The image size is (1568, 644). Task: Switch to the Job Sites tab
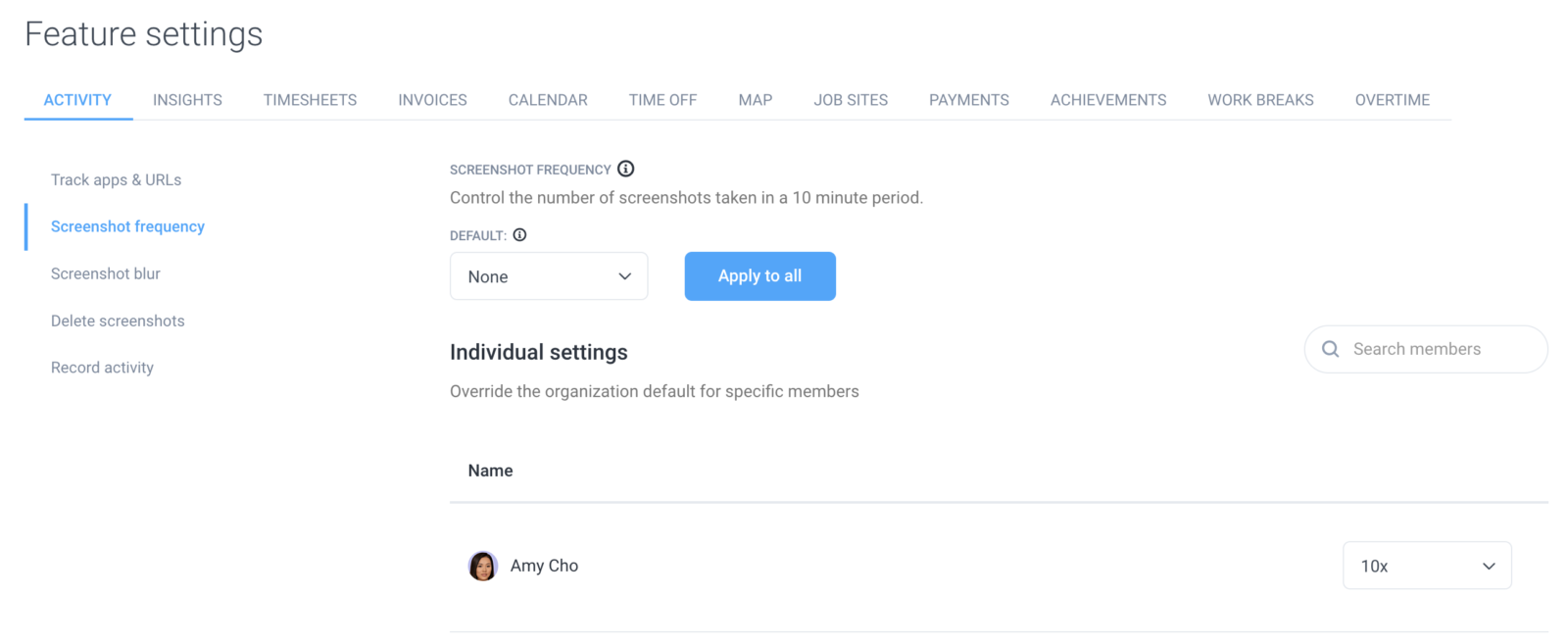851,100
